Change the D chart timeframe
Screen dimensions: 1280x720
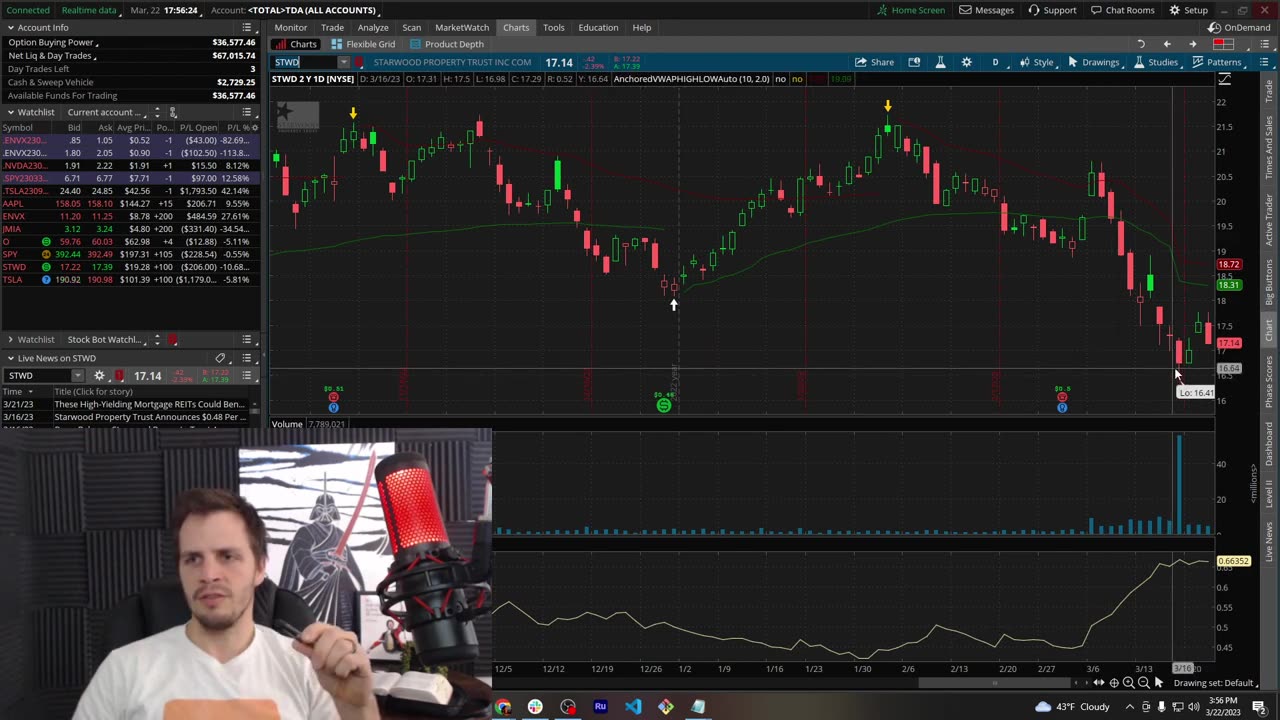[x=995, y=62]
